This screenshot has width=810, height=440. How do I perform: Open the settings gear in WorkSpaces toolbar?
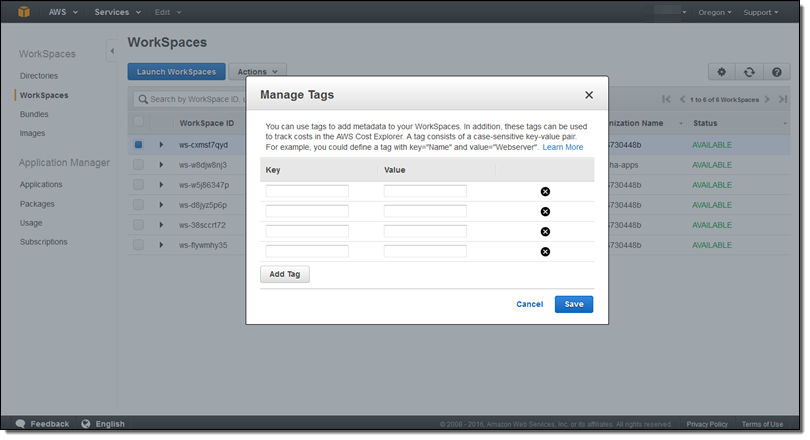click(721, 72)
